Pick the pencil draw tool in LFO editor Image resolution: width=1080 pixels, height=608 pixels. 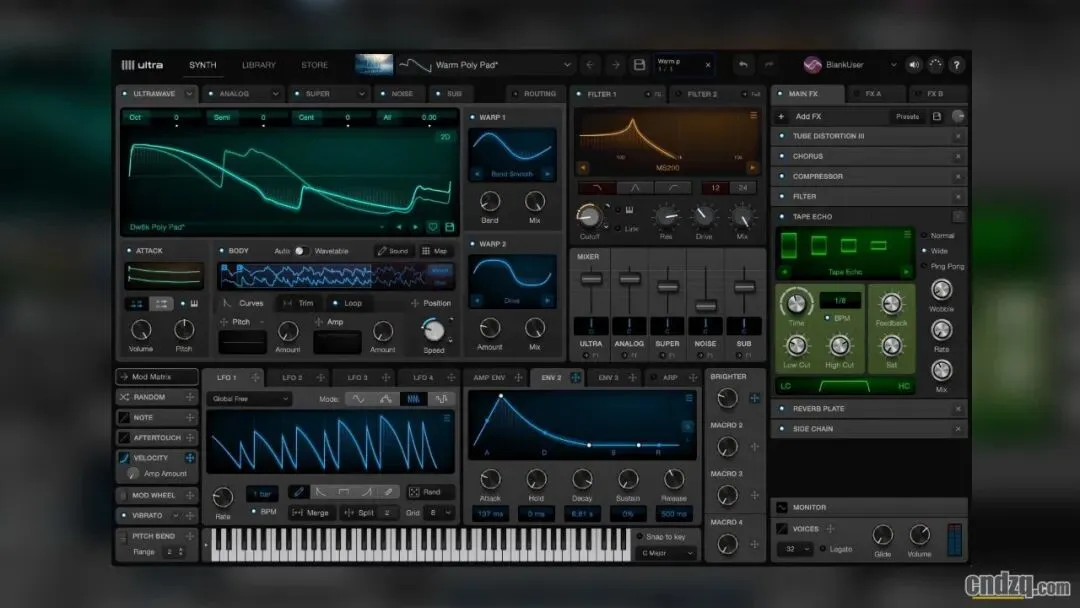[298, 492]
